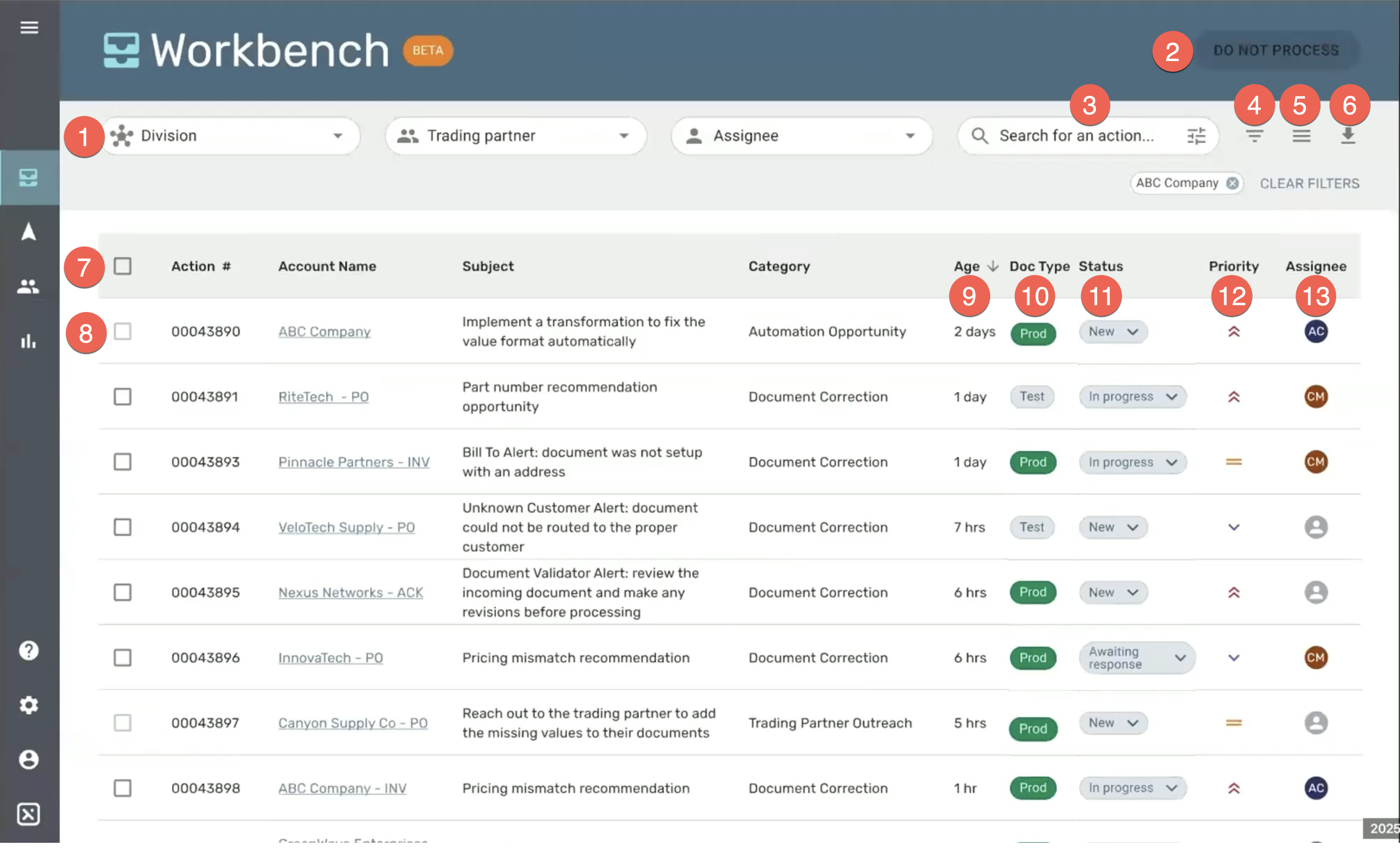Toggle the select-all checkbox in header
The height and width of the screenshot is (848, 1400).
click(x=123, y=266)
